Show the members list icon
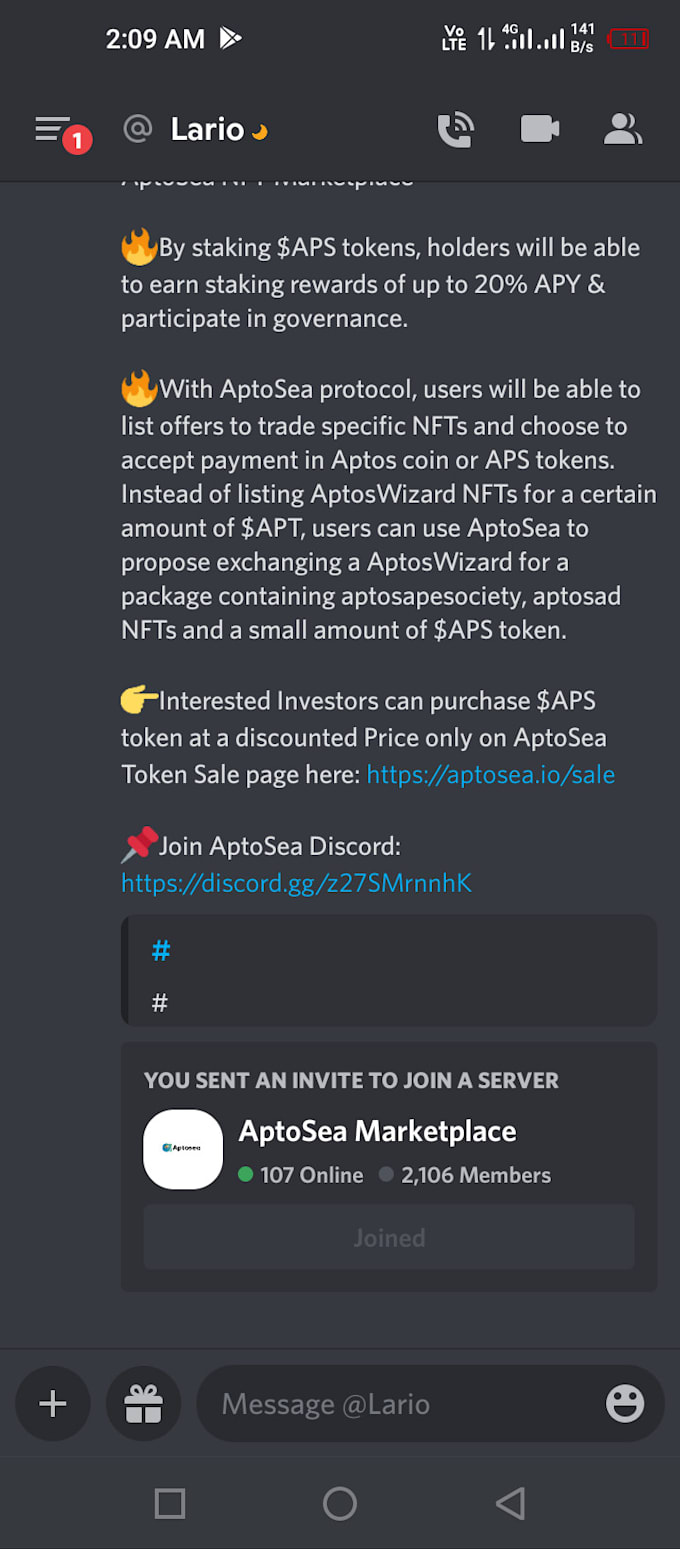The height and width of the screenshot is (1549, 680). click(x=622, y=130)
